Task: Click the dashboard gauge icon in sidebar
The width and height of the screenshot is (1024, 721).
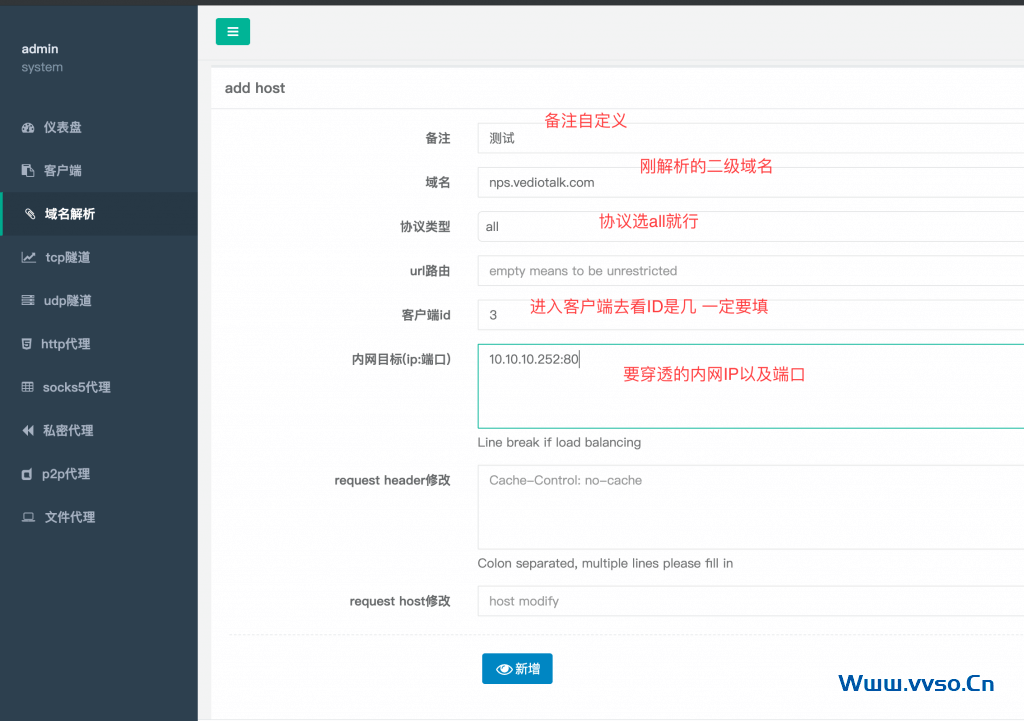Action: [28, 128]
